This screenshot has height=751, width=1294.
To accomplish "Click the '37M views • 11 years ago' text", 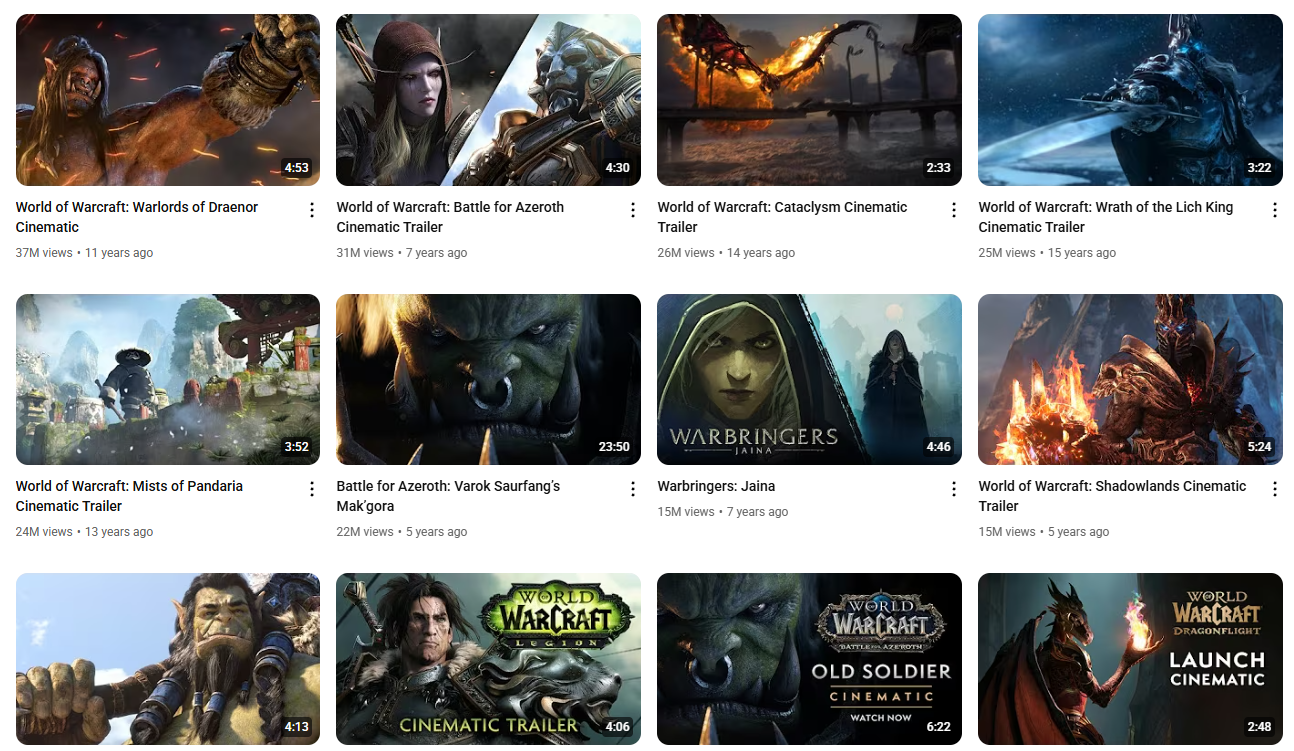I will [x=85, y=253].
